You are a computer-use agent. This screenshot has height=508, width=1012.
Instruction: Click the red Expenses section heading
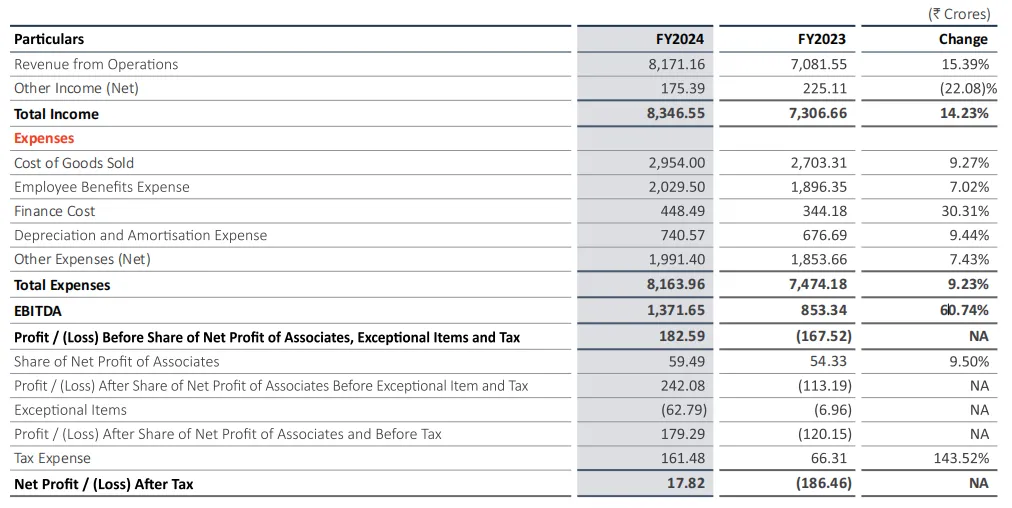point(44,138)
